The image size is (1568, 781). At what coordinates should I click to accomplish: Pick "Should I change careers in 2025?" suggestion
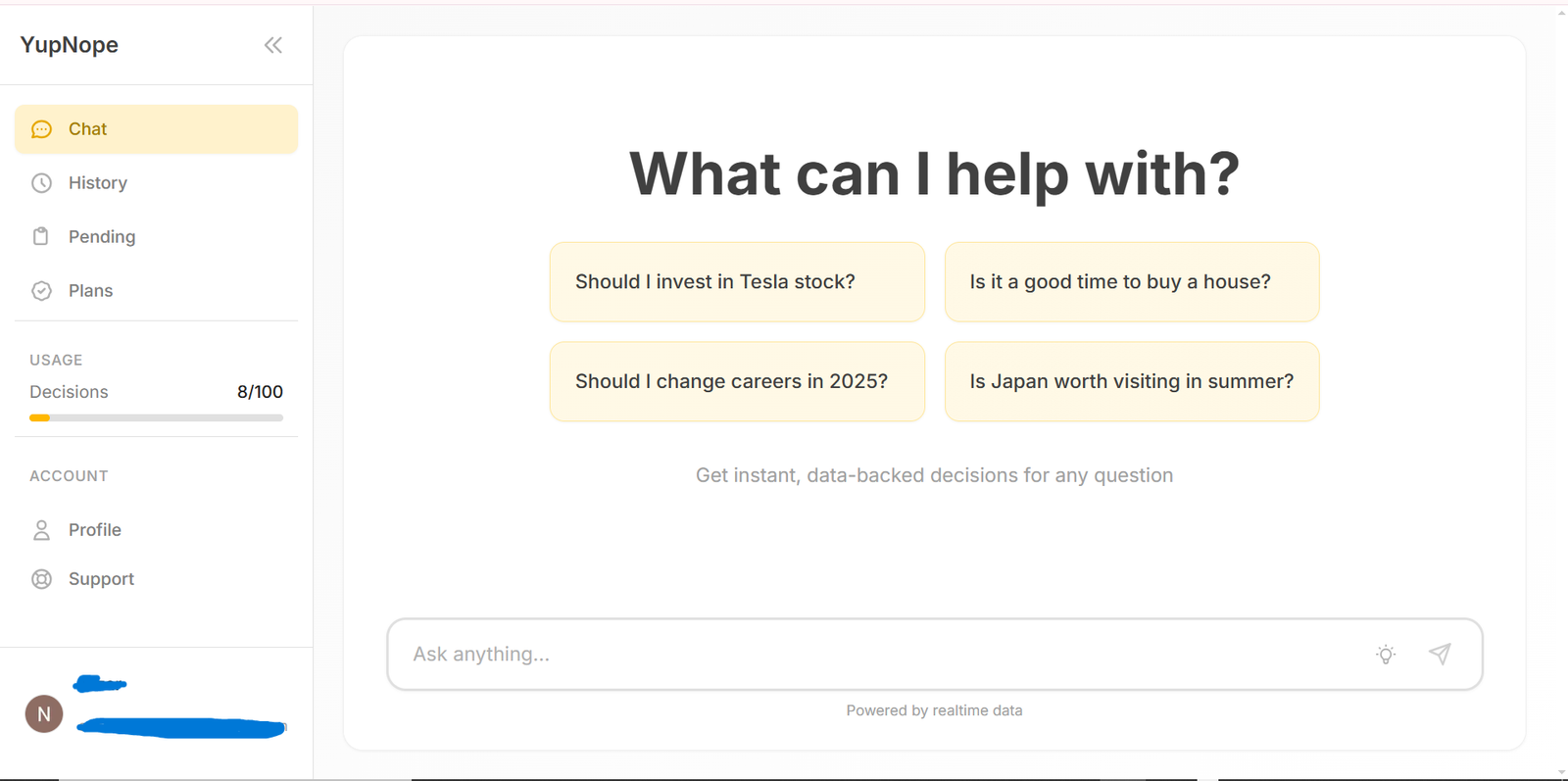(x=737, y=381)
